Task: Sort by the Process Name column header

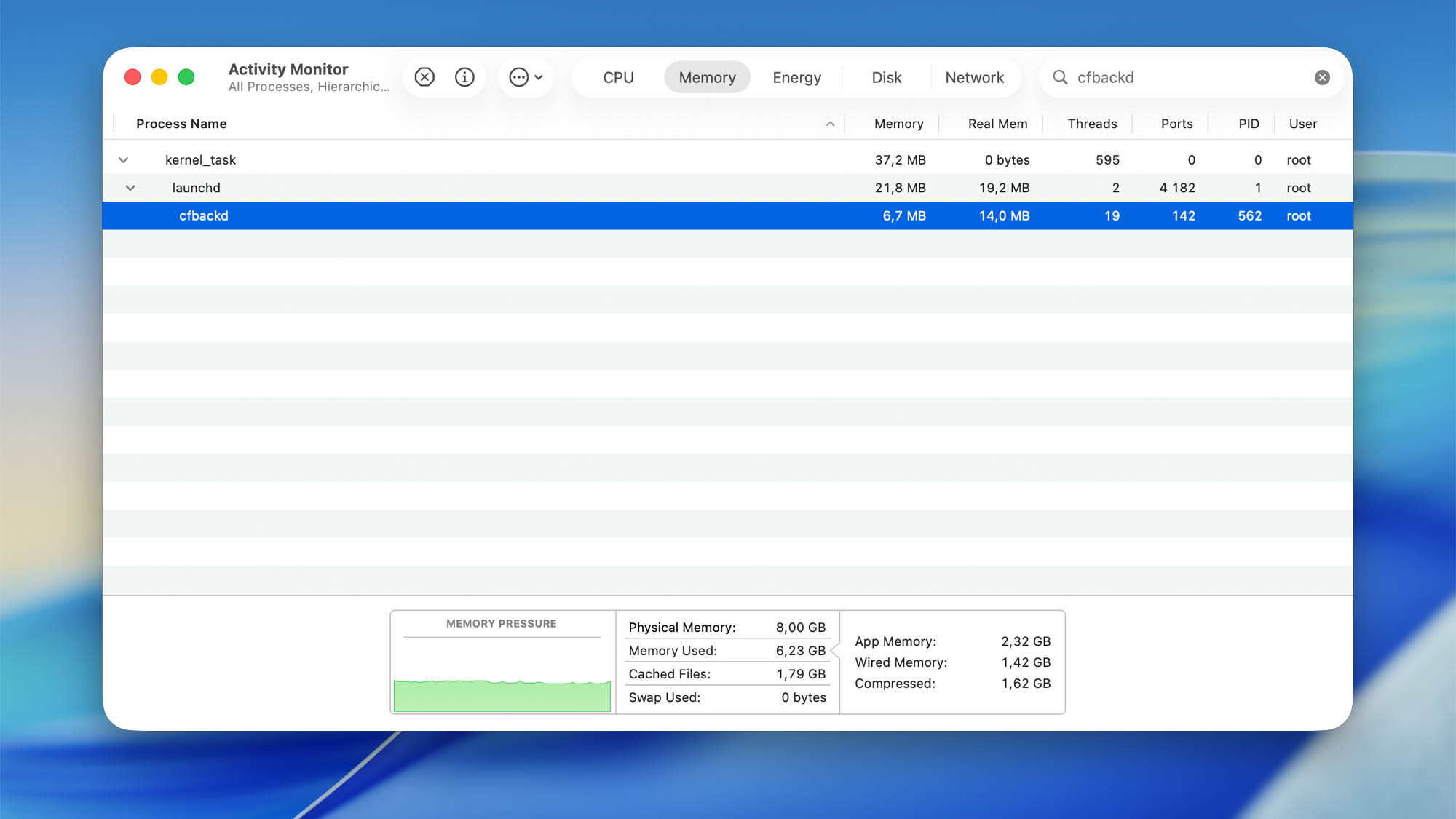Action: (181, 124)
